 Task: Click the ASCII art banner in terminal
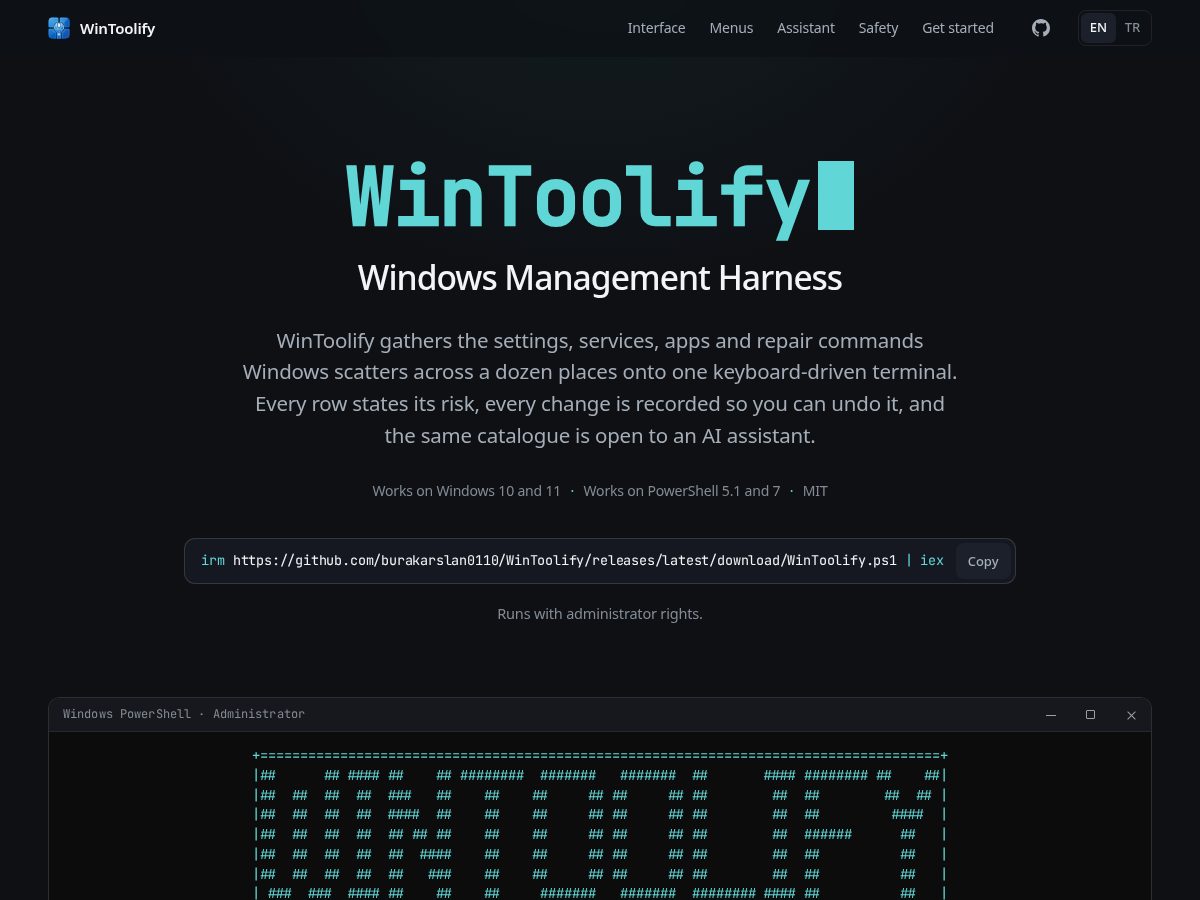pyautogui.click(x=600, y=825)
